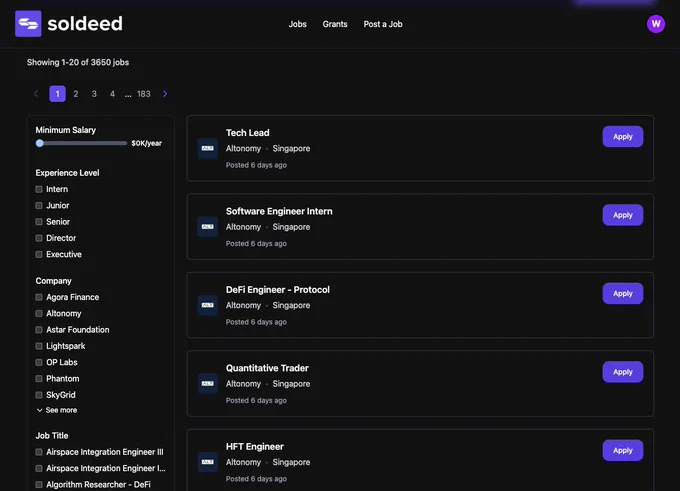Open the purple W profile avatar
Screen dimensions: 680x491
coord(656,24)
